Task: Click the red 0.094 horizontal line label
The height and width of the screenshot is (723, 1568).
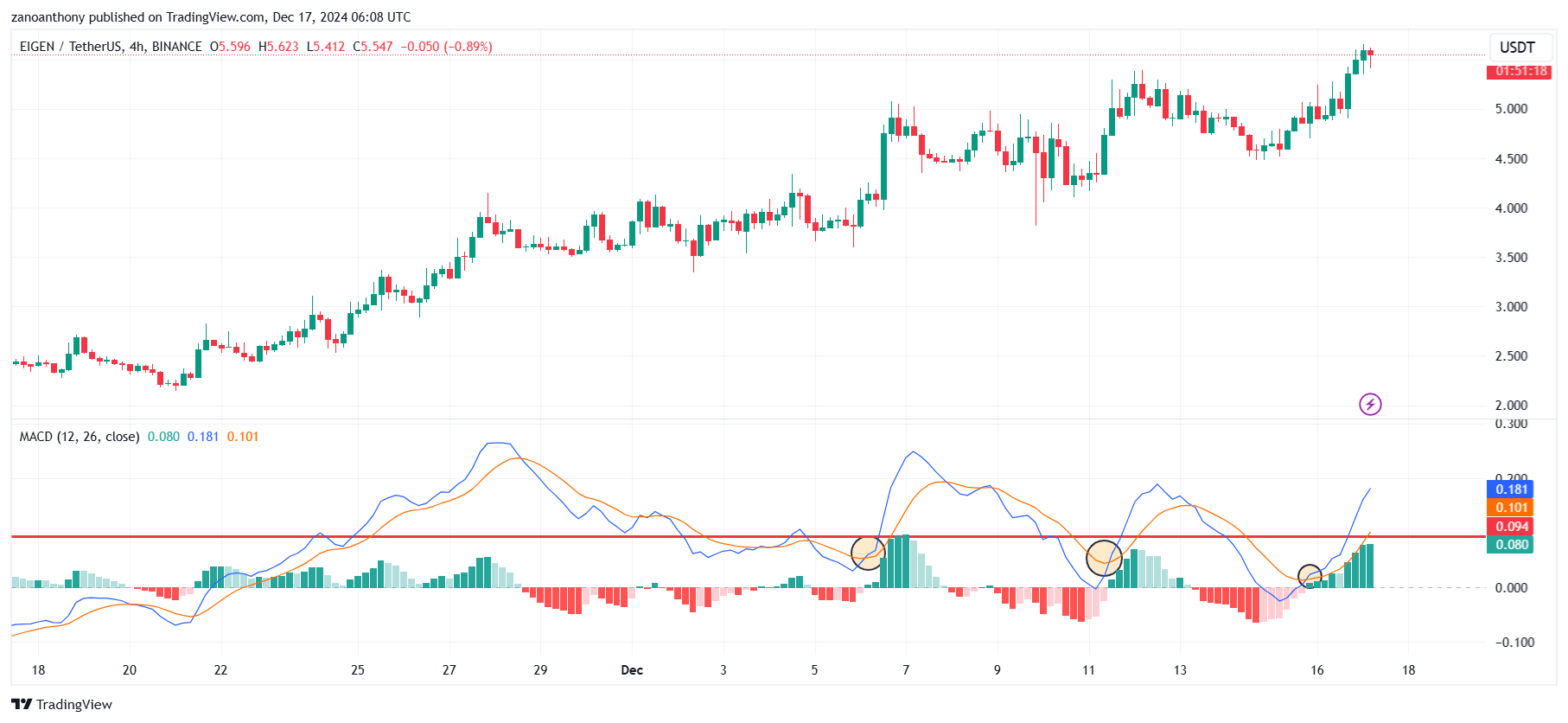Action: tap(1510, 527)
